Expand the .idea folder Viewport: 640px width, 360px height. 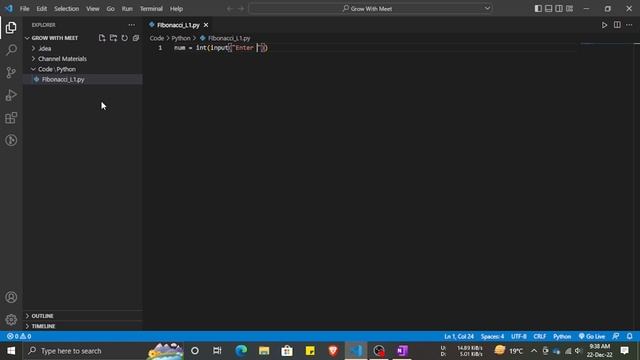coord(44,49)
